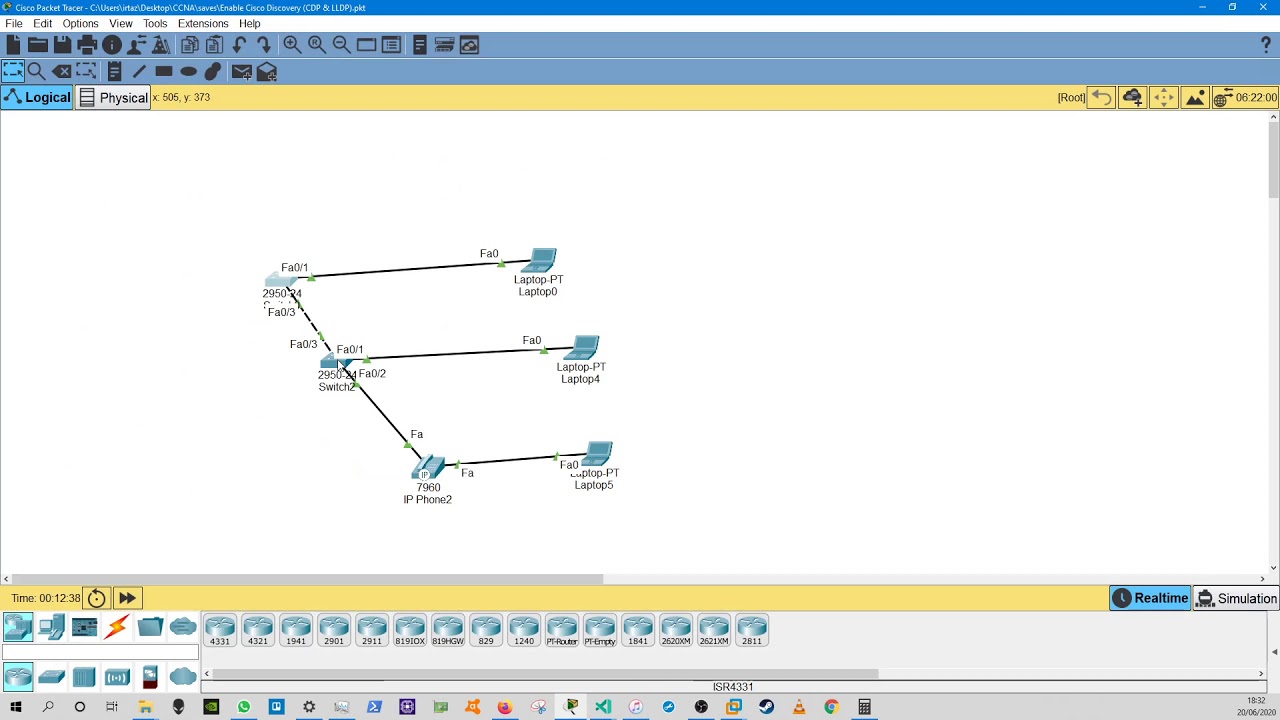The image size is (1280, 720).
Task: Add a Simple PDU envelope
Action: point(241,71)
